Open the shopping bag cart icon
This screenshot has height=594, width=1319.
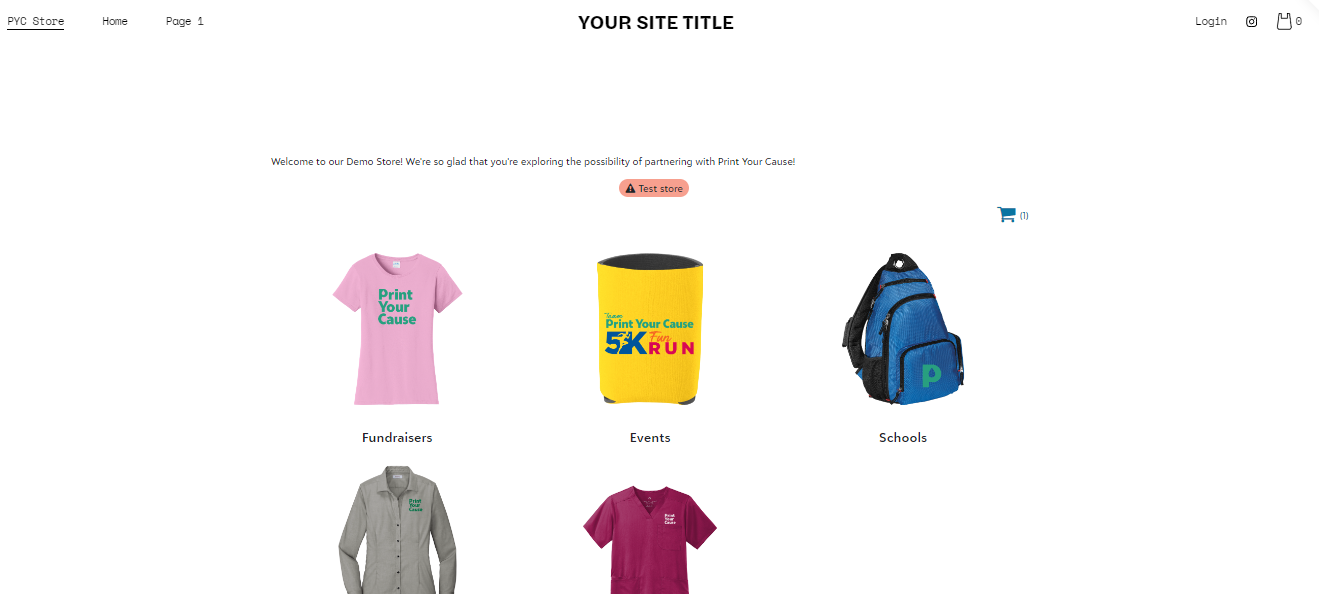coord(1284,21)
